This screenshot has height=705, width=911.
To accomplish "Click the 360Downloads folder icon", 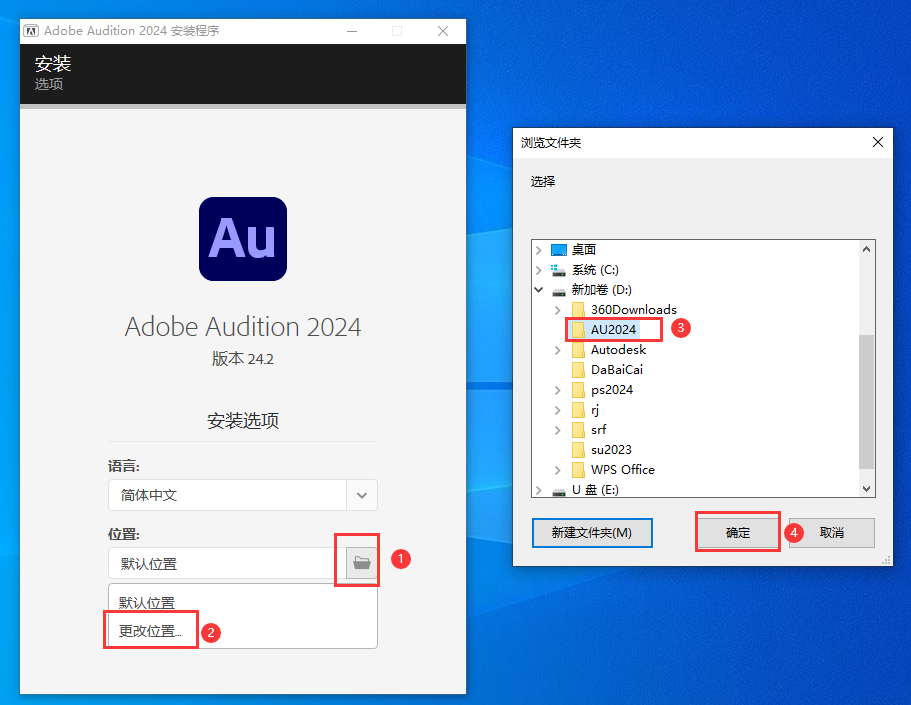I will 579,309.
